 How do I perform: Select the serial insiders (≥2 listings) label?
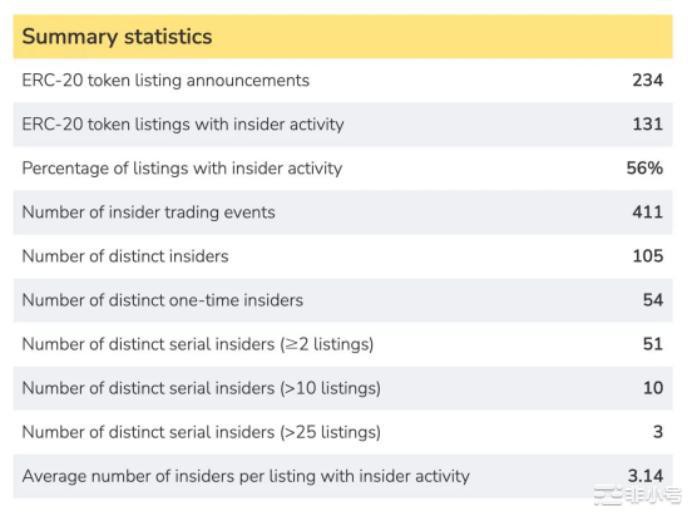click(x=198, y=344)
